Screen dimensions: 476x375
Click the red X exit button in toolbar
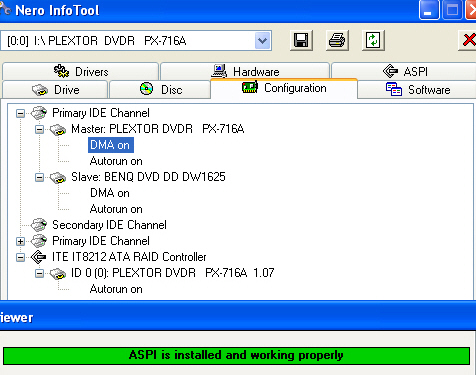pyautogui.click(x=468, y=40)
